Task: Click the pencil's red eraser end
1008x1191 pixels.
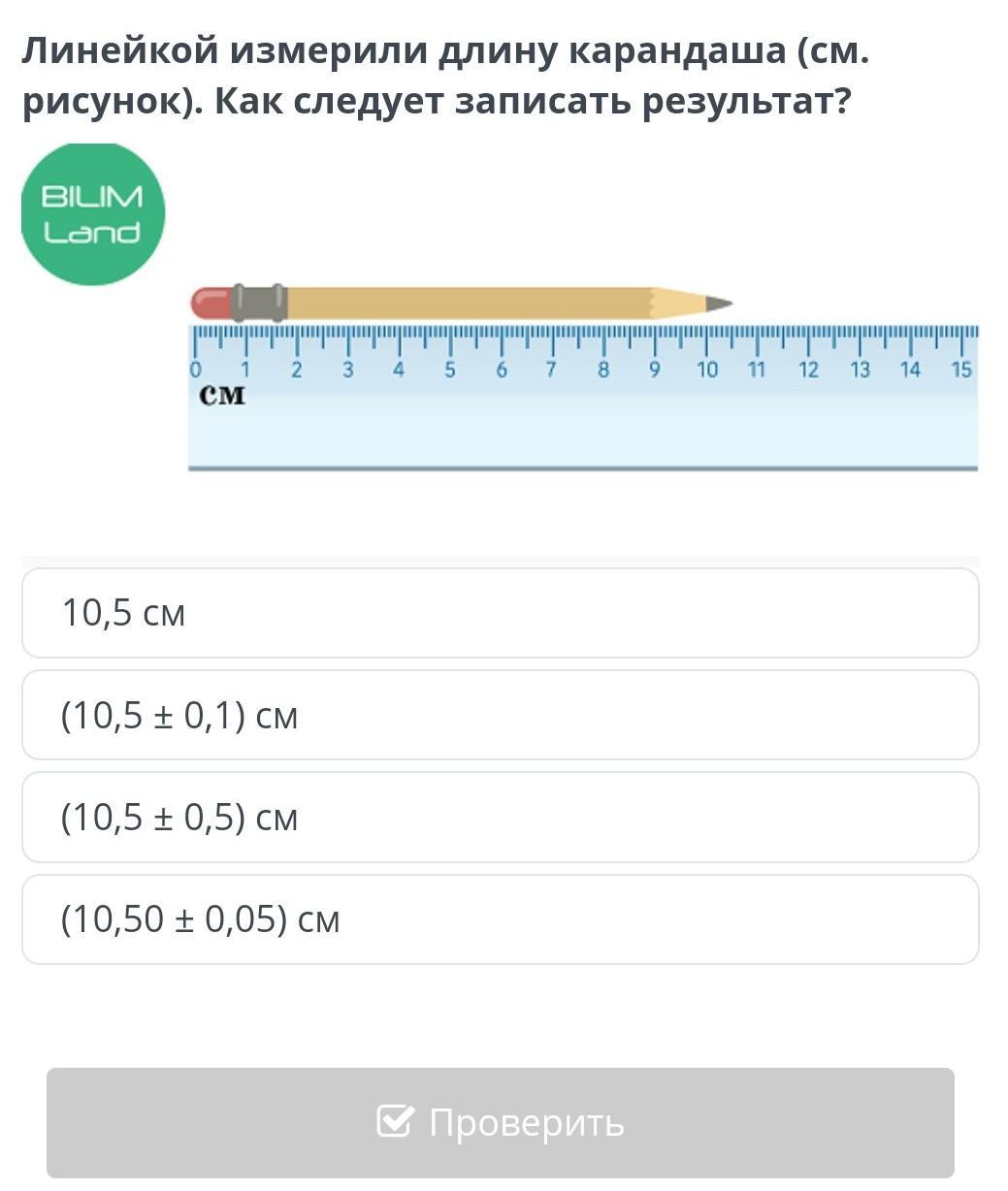Action: pos(211,304)
